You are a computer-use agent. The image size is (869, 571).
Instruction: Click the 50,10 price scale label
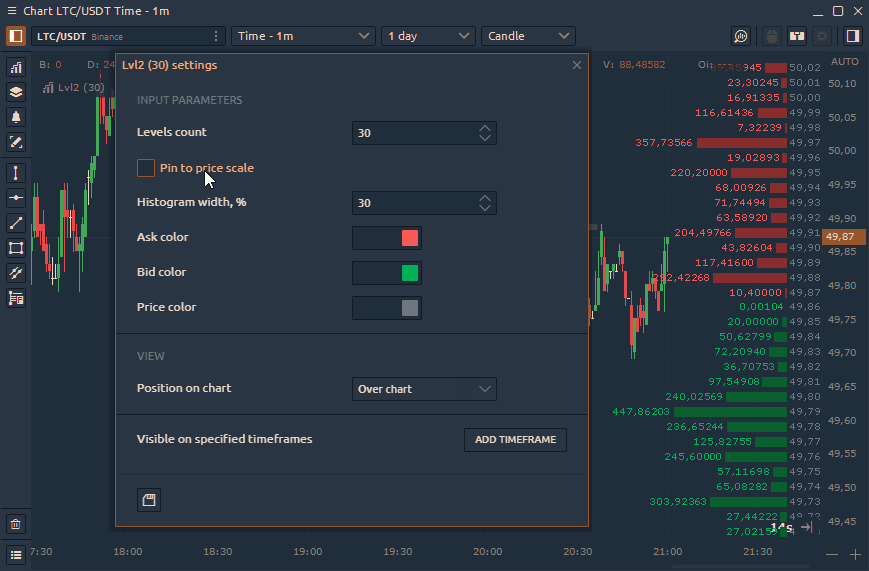point(842,84)
